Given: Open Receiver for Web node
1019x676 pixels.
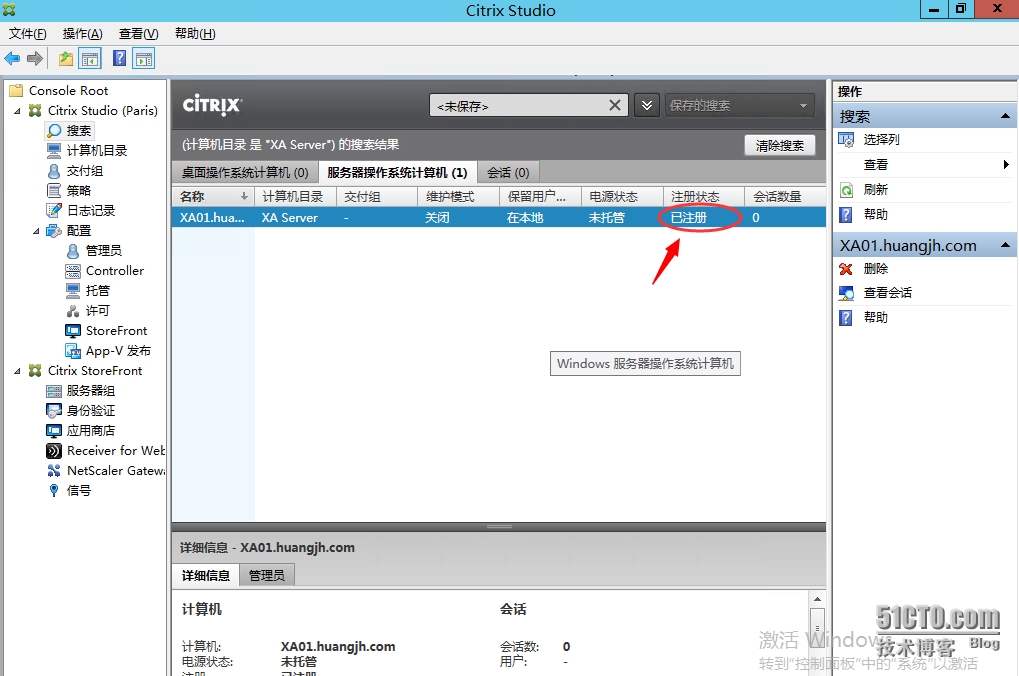Looking at the screenshot, I should click(x=107, y=450).
